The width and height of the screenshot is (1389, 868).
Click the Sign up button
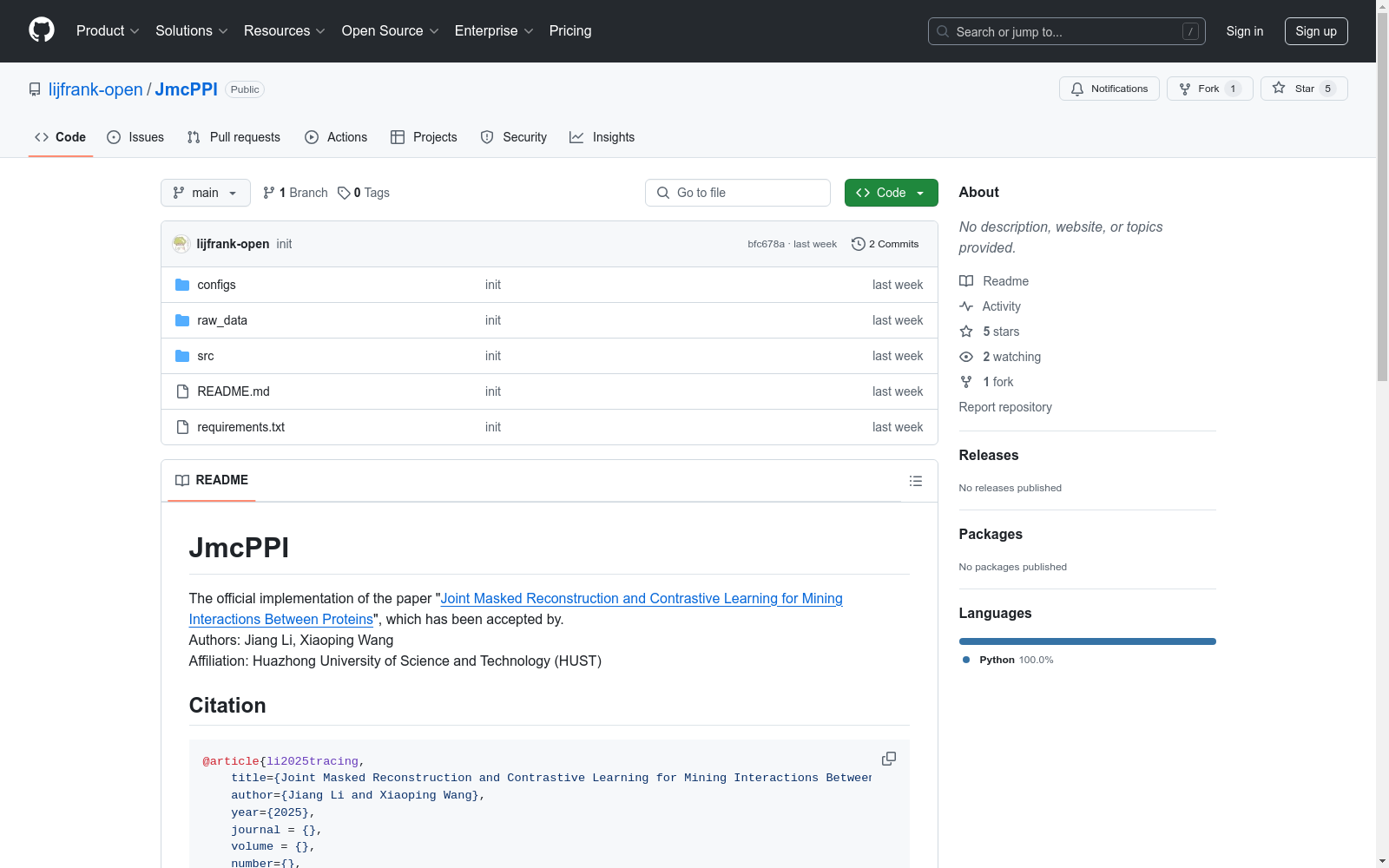pos(1316,31)
